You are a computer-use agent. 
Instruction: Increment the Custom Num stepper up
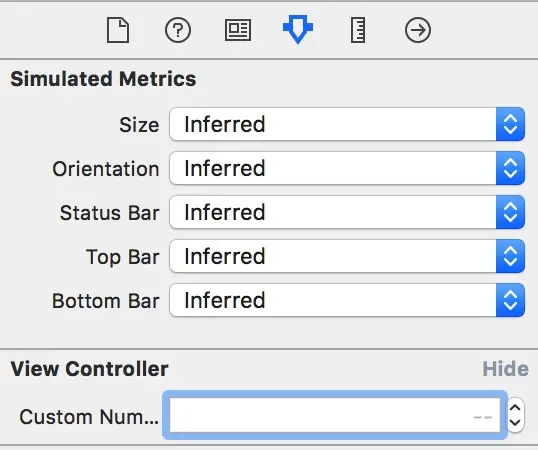(x=515, y=408)
